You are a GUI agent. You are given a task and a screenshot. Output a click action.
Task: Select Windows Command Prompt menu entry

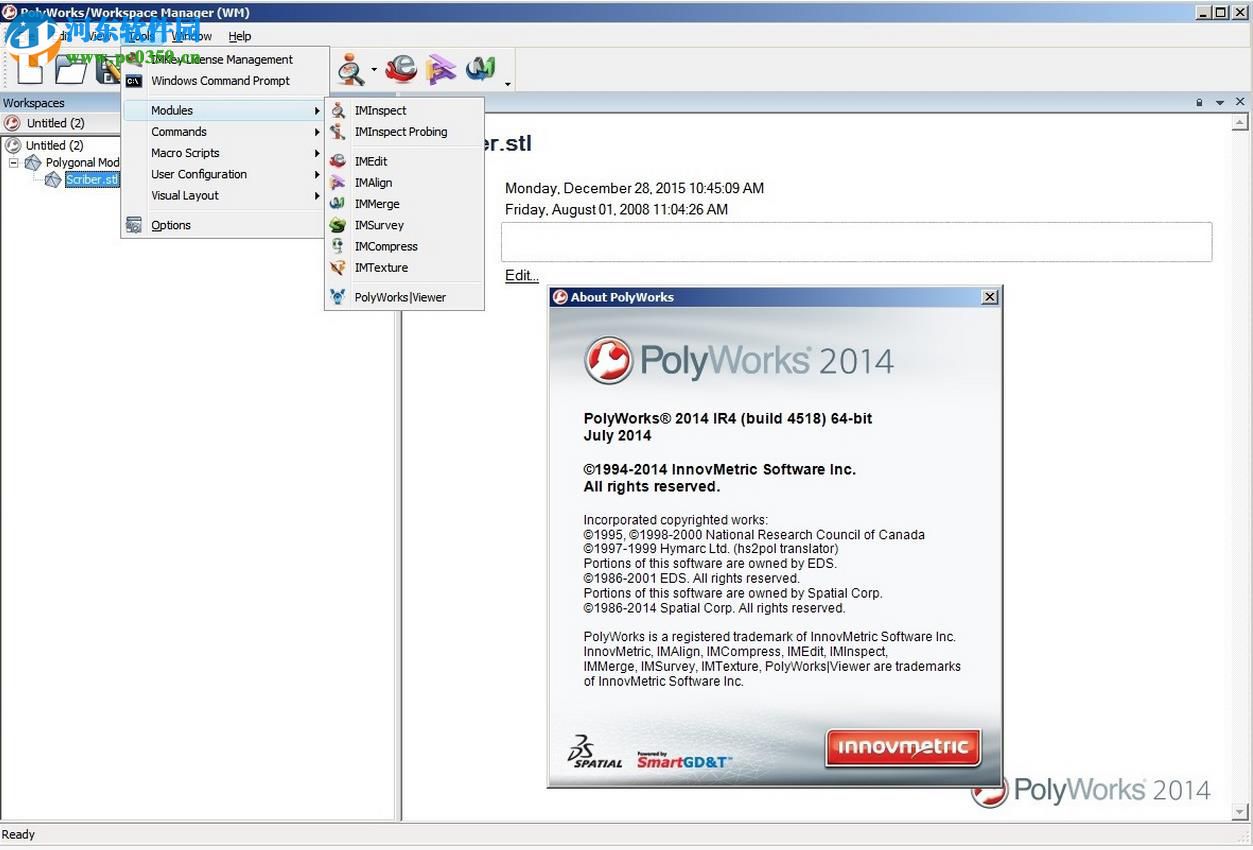point(225,81)
